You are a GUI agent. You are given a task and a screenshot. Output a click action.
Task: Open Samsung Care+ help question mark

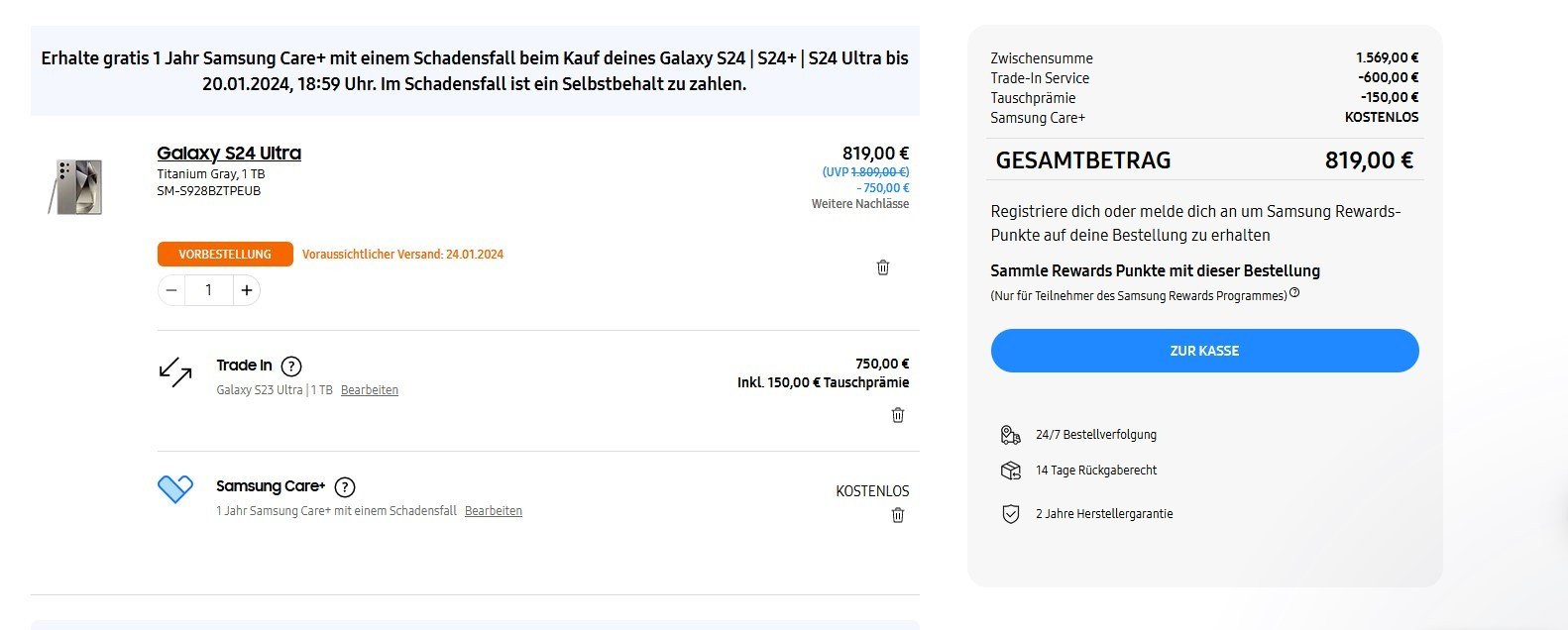tap(345, 487)
